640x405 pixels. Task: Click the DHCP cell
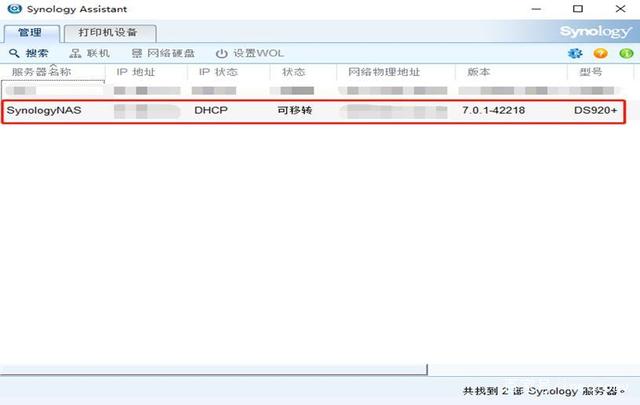(211, 111)
